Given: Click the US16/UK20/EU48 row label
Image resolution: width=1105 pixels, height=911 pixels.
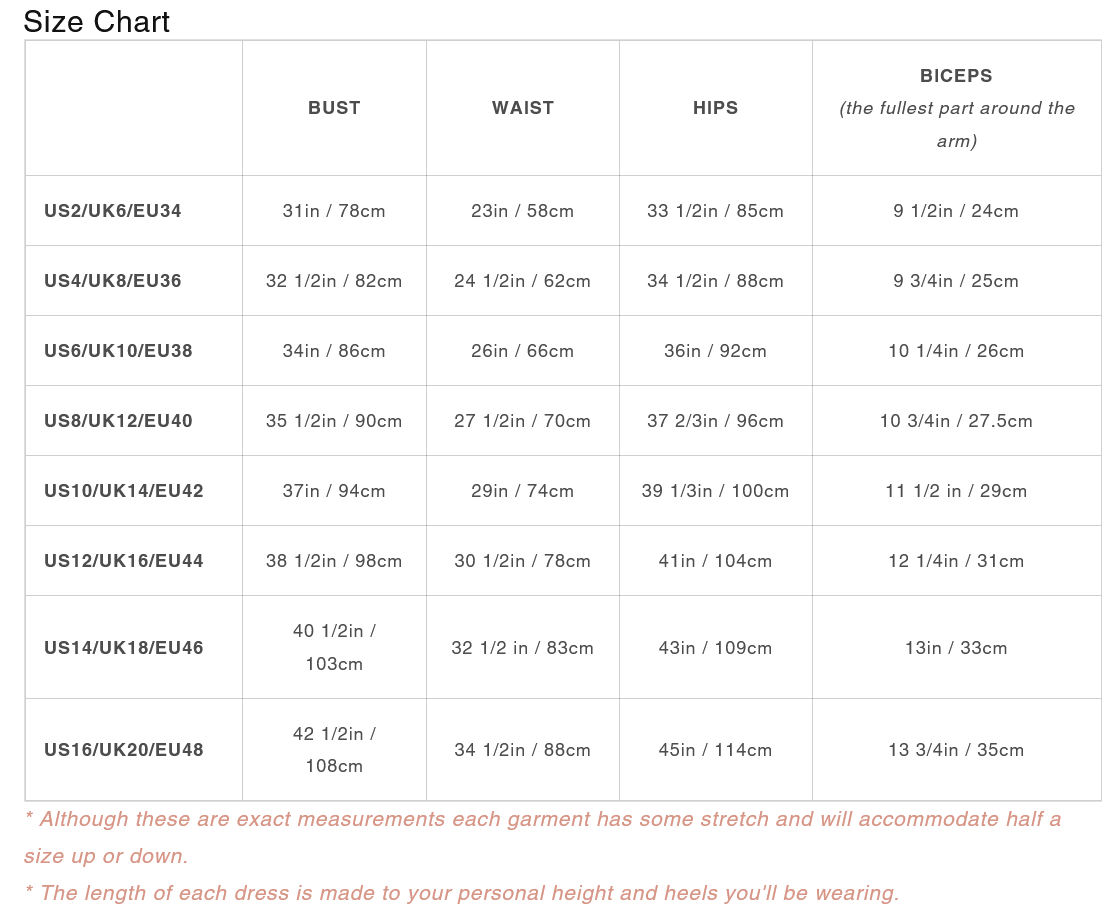Looking at the screenshot, I should pos(124,750).
